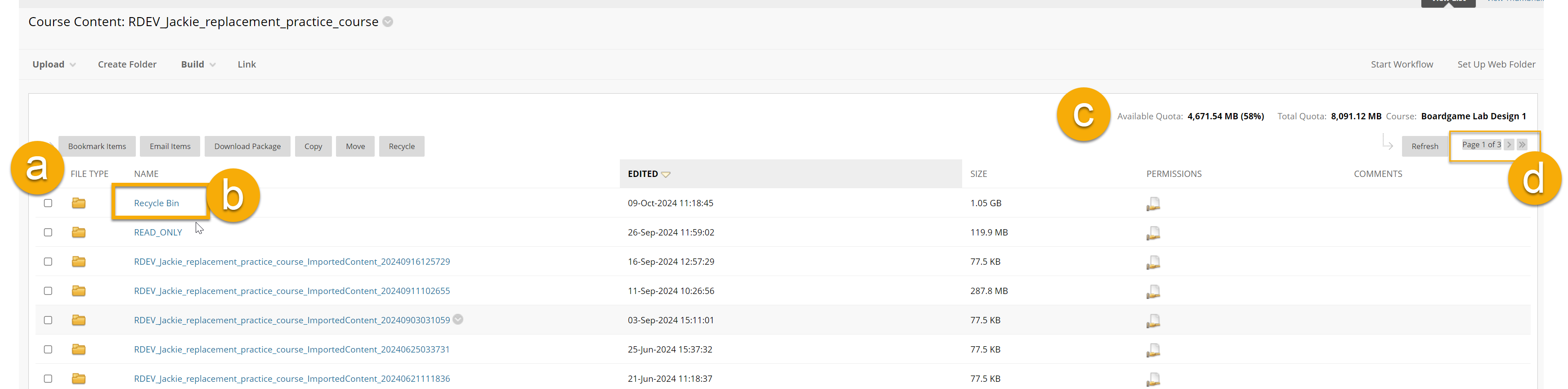
Task: Expand the Upload dropdown menu
Action: pos(54,64)
